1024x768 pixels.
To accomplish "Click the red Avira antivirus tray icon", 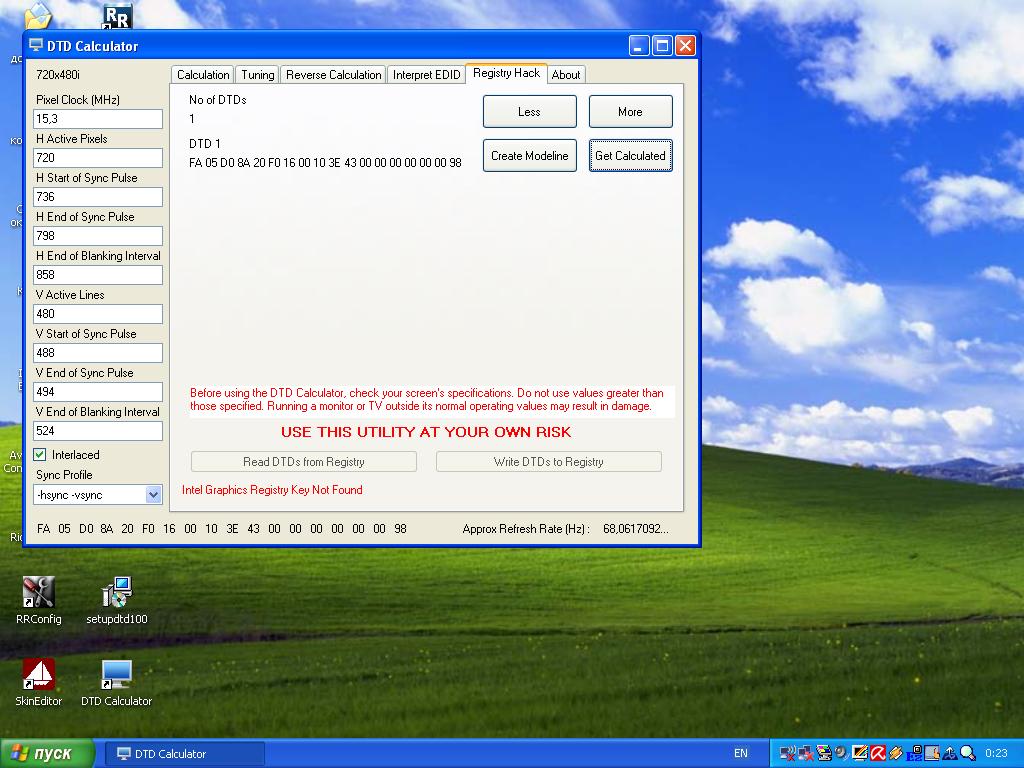I will point(877,753).
